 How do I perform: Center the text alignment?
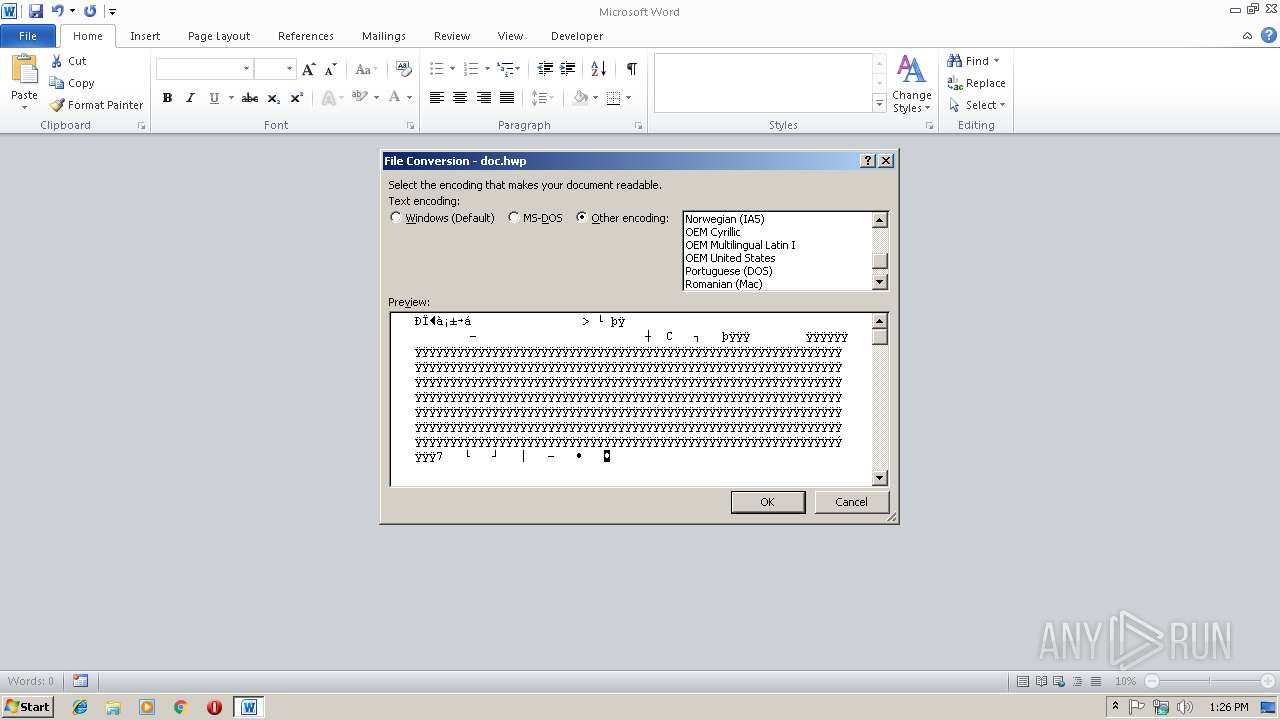460,98
